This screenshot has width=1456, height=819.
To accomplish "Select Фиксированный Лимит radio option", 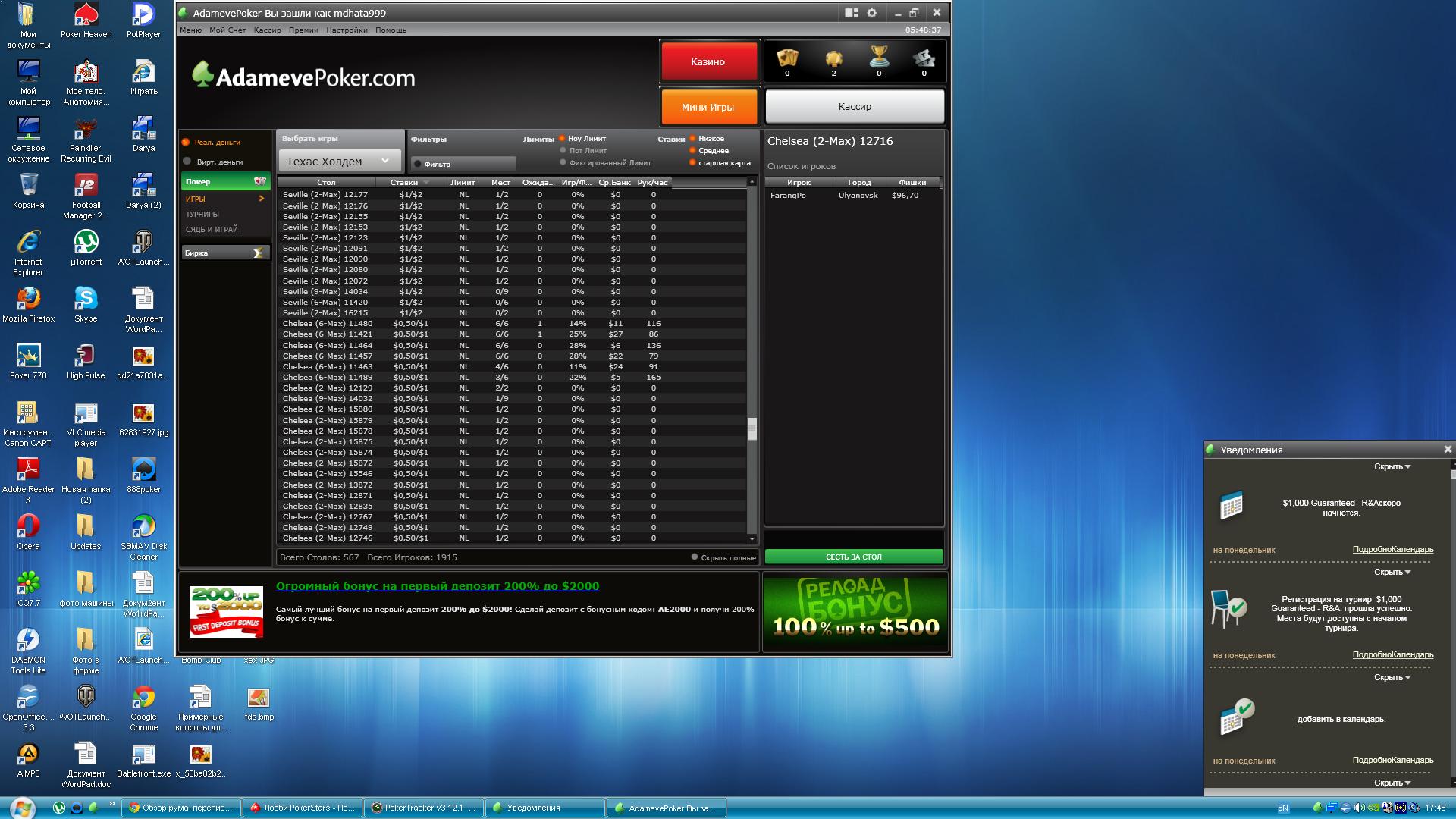I will 563,162.
